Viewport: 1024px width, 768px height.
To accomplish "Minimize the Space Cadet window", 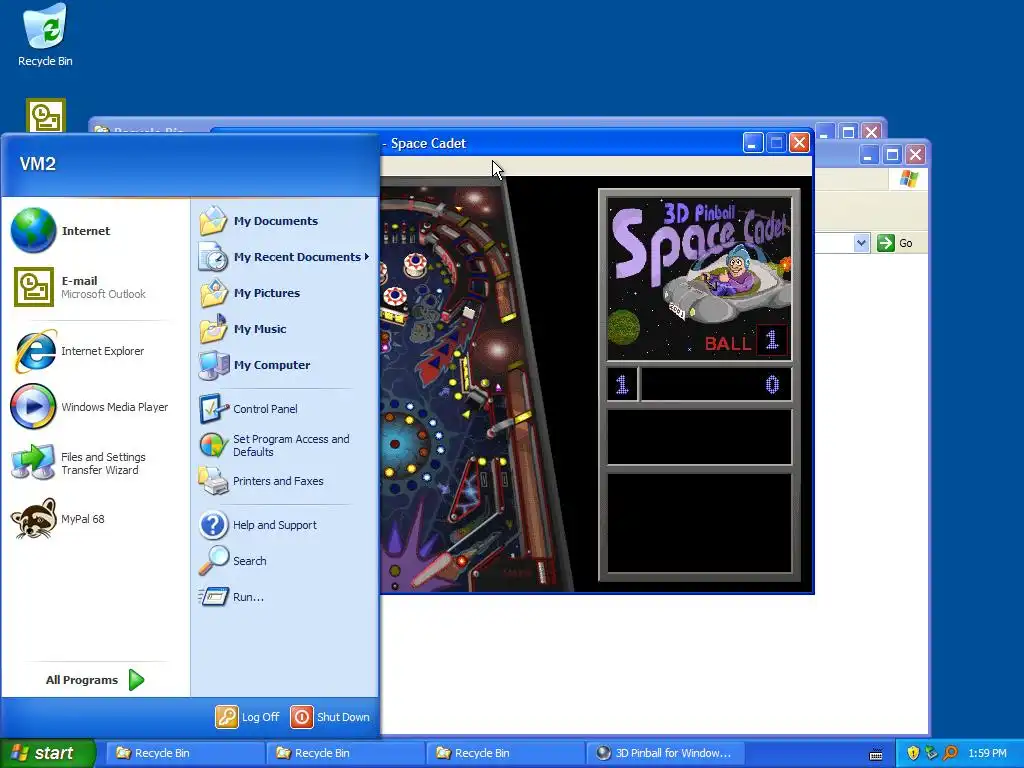I will point(752,143).
